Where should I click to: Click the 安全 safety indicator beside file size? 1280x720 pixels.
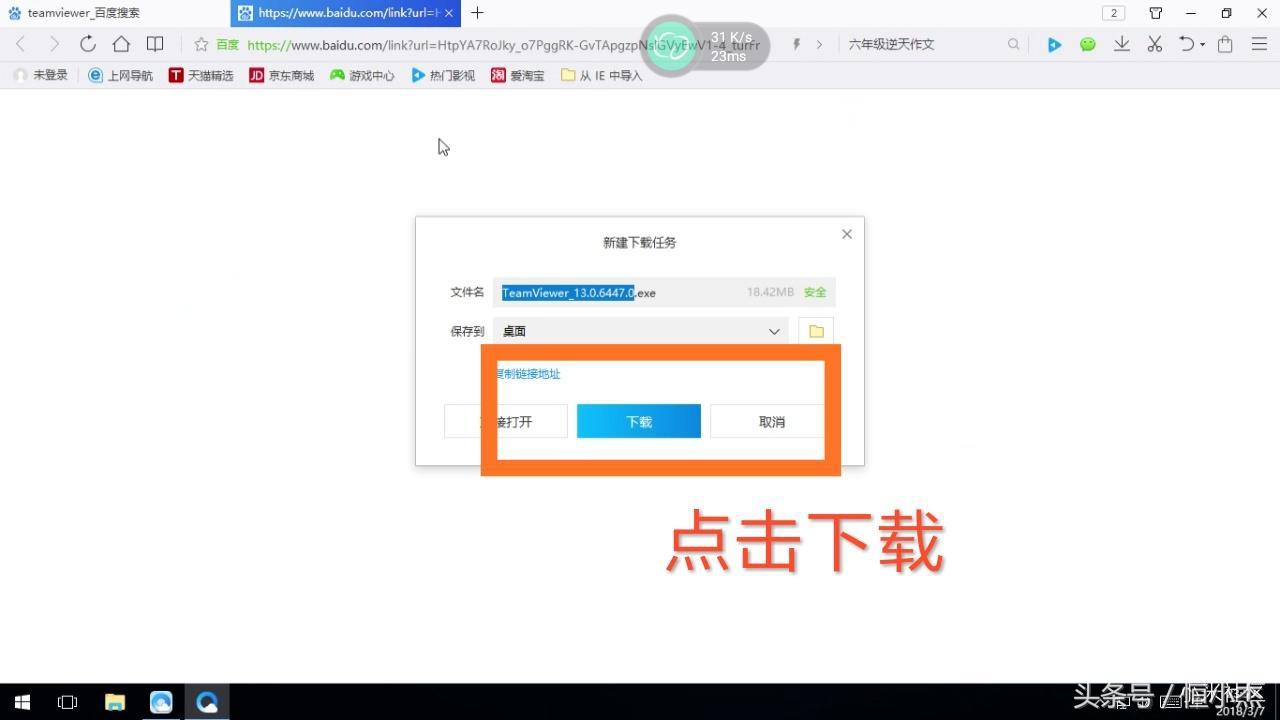(x=814, y=292)
